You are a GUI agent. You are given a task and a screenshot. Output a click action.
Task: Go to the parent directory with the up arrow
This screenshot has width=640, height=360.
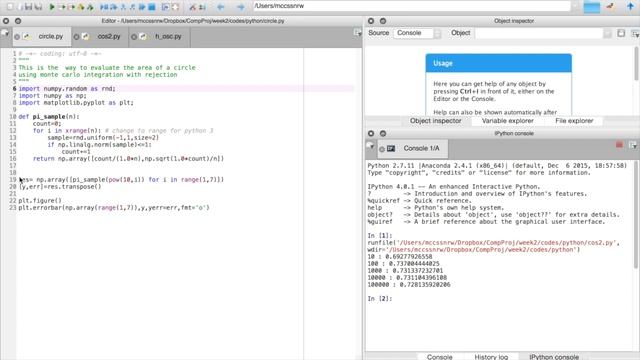click(631, 6)
